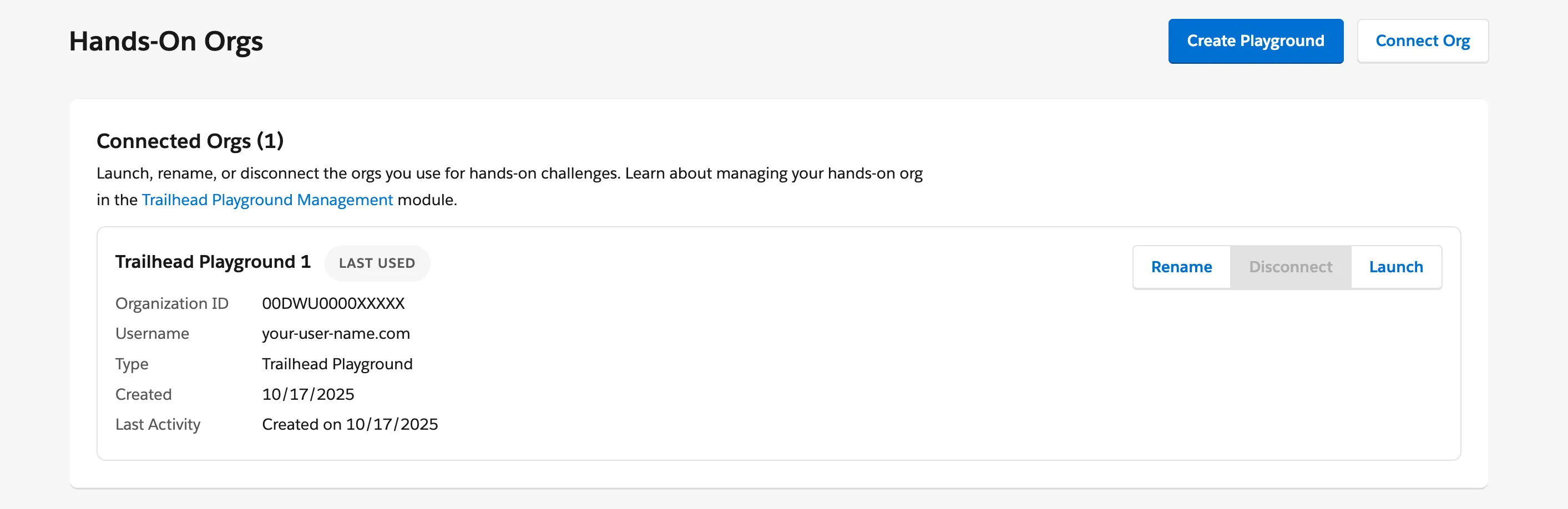This screenshot has height=509, width=1568.
Task: Click the Organization ID field label
Action: coord(171,303)
